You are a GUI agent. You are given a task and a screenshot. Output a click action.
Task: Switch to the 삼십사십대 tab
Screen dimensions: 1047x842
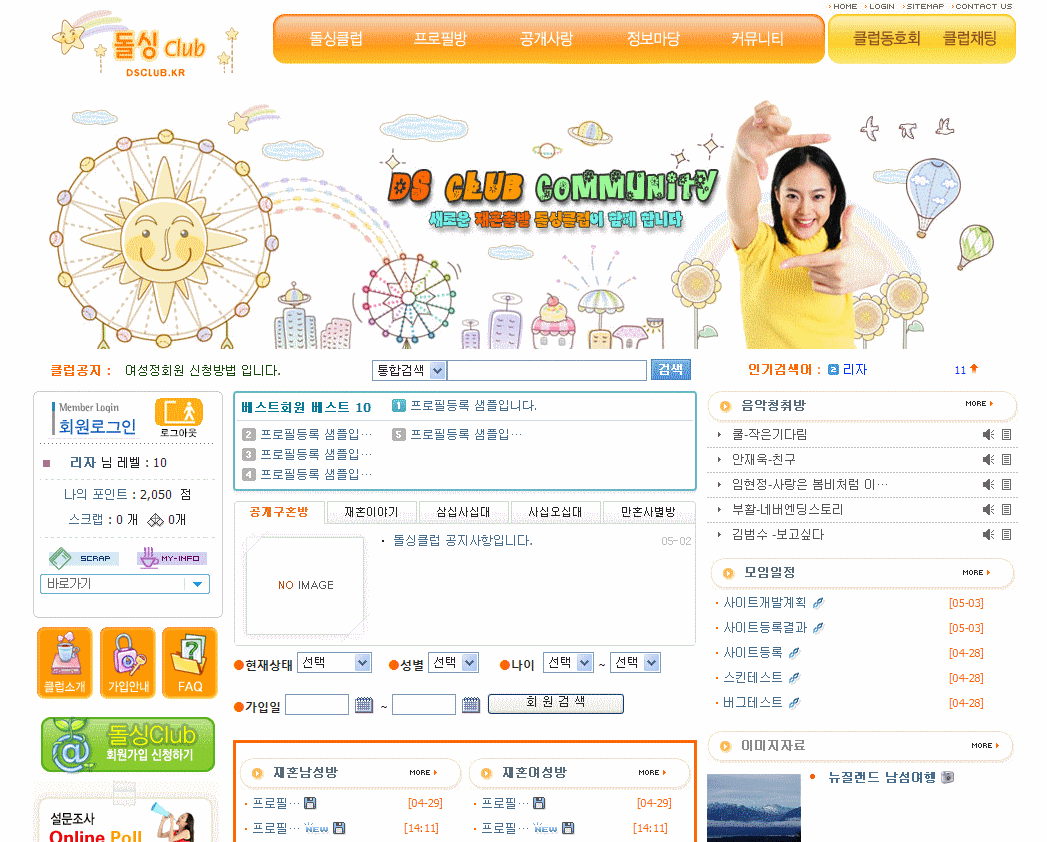[x=463, y=512]
